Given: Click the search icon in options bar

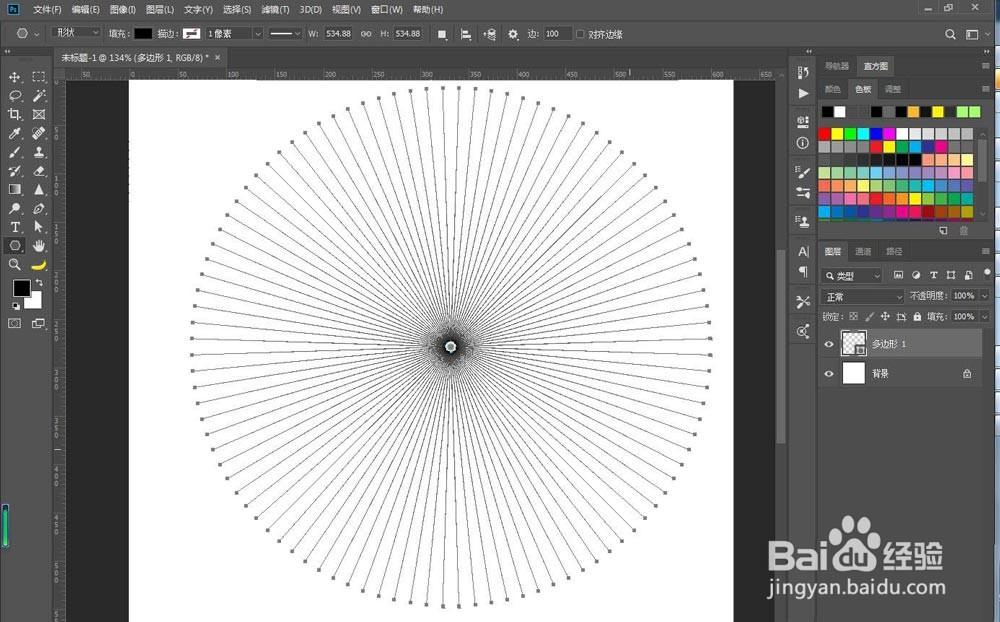Looking at the screenshot, I should tap(950, 34).
